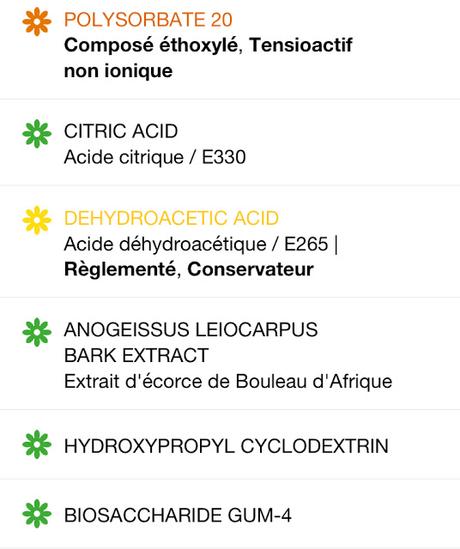This screenshot has height=549, width=460.
Task: Tap the 'non ionique' text line
Action: pyautogui.click(x=118, y=71)
